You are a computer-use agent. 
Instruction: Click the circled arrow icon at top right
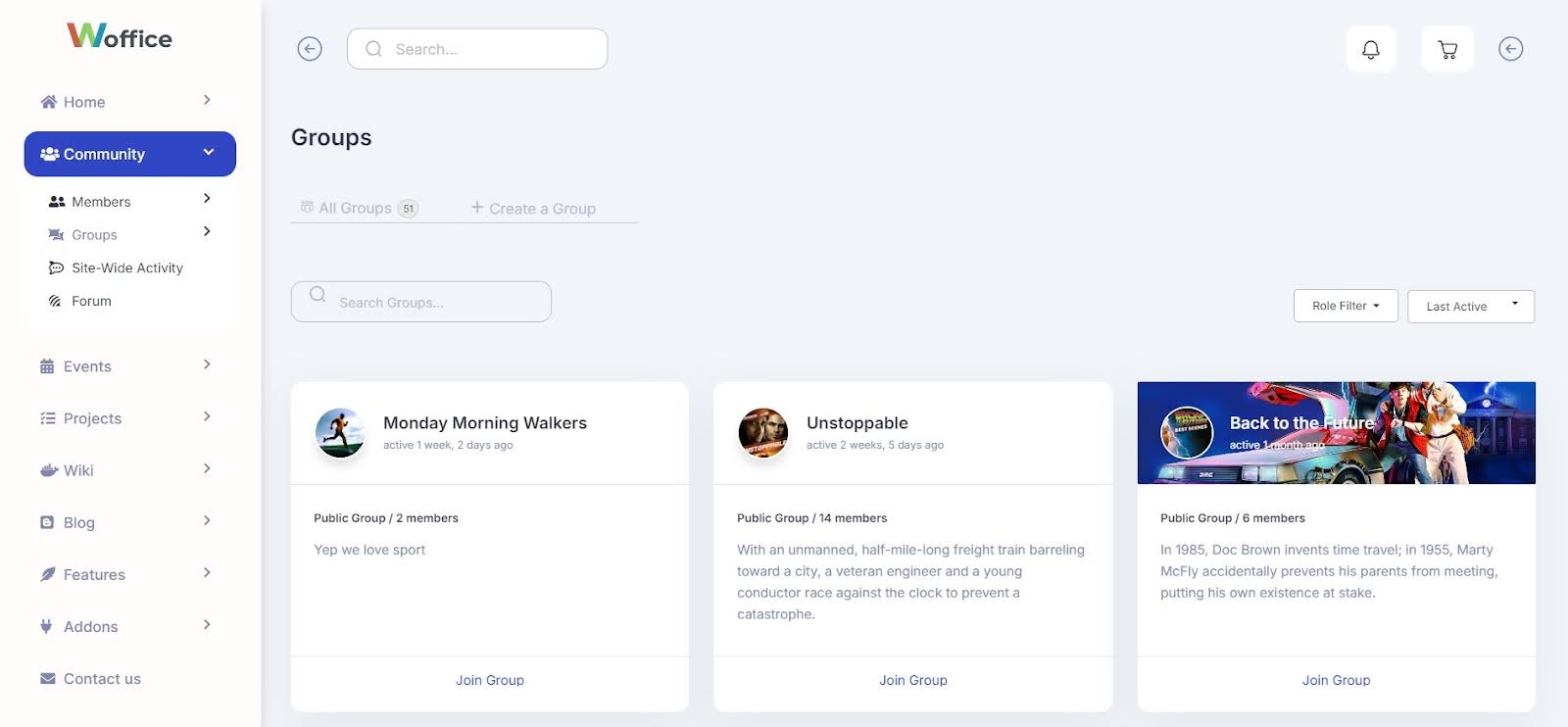[x=1510, y=49]
